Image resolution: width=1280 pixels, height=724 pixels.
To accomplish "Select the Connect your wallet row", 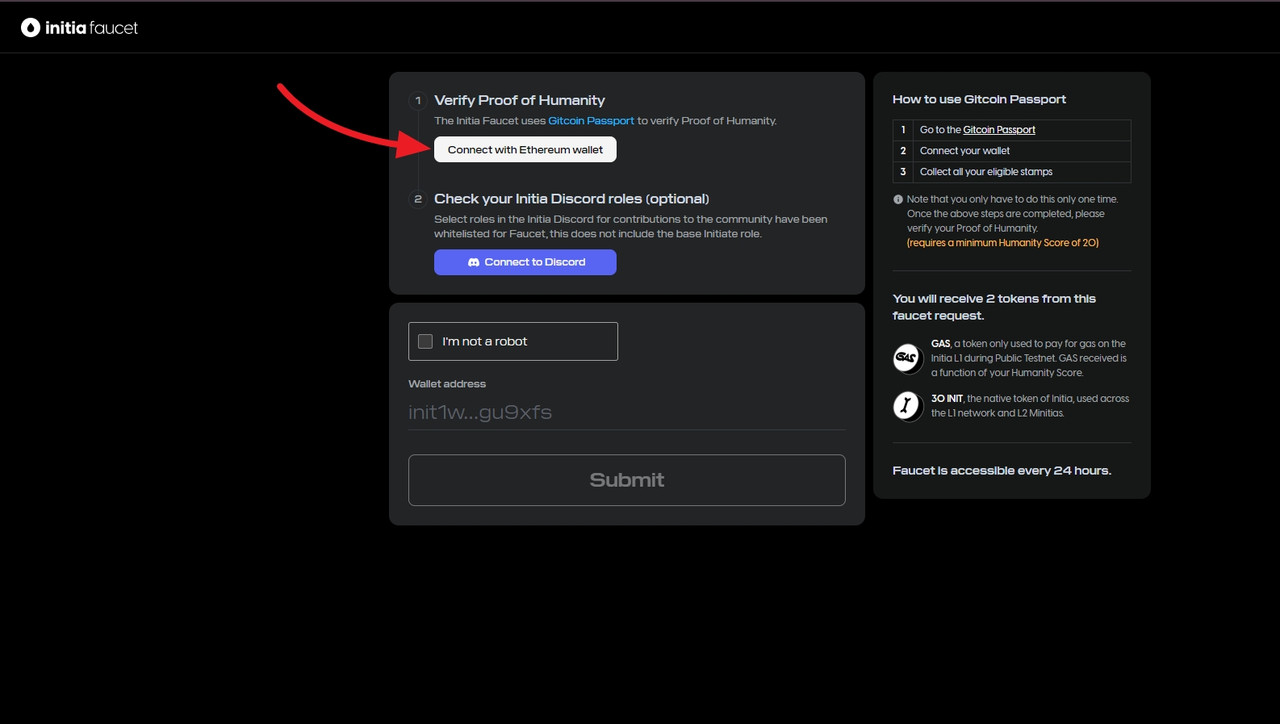I will click(x=1012, y=151).
